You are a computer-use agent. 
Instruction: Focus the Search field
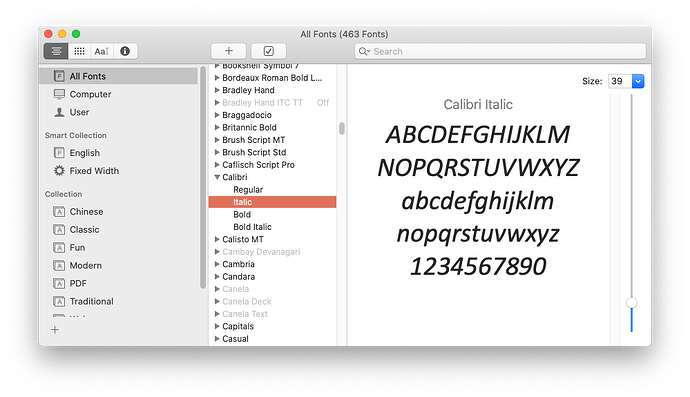pyautogui.click(x=500, y=51)
